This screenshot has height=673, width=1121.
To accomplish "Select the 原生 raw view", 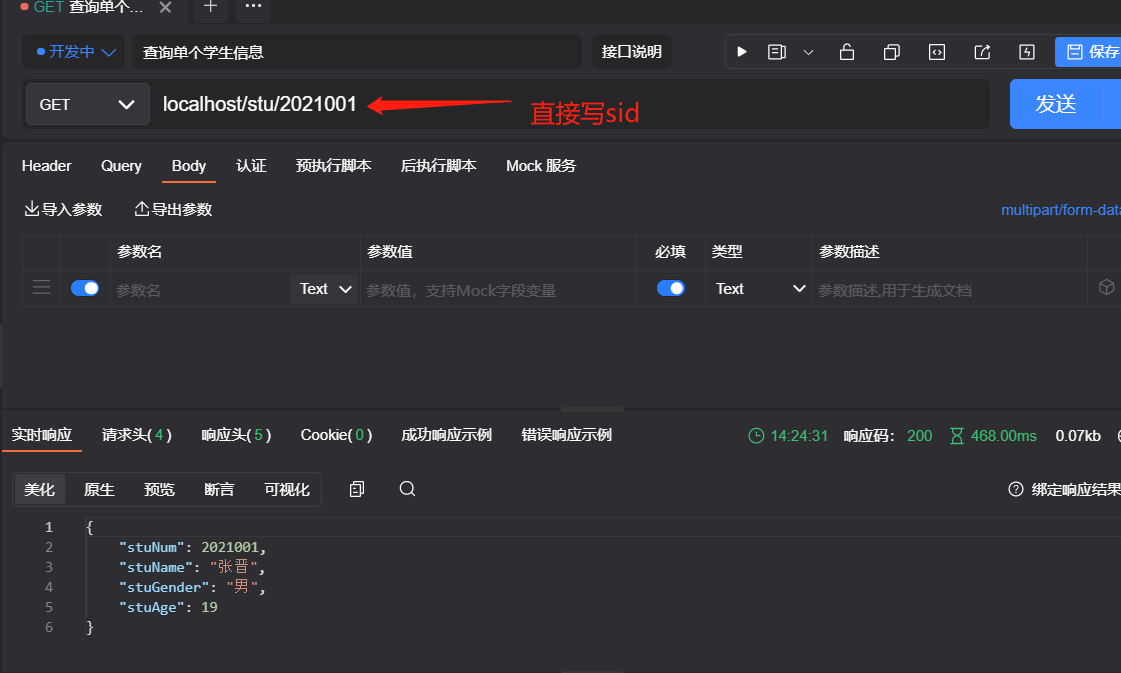I will tap(99, 489).
